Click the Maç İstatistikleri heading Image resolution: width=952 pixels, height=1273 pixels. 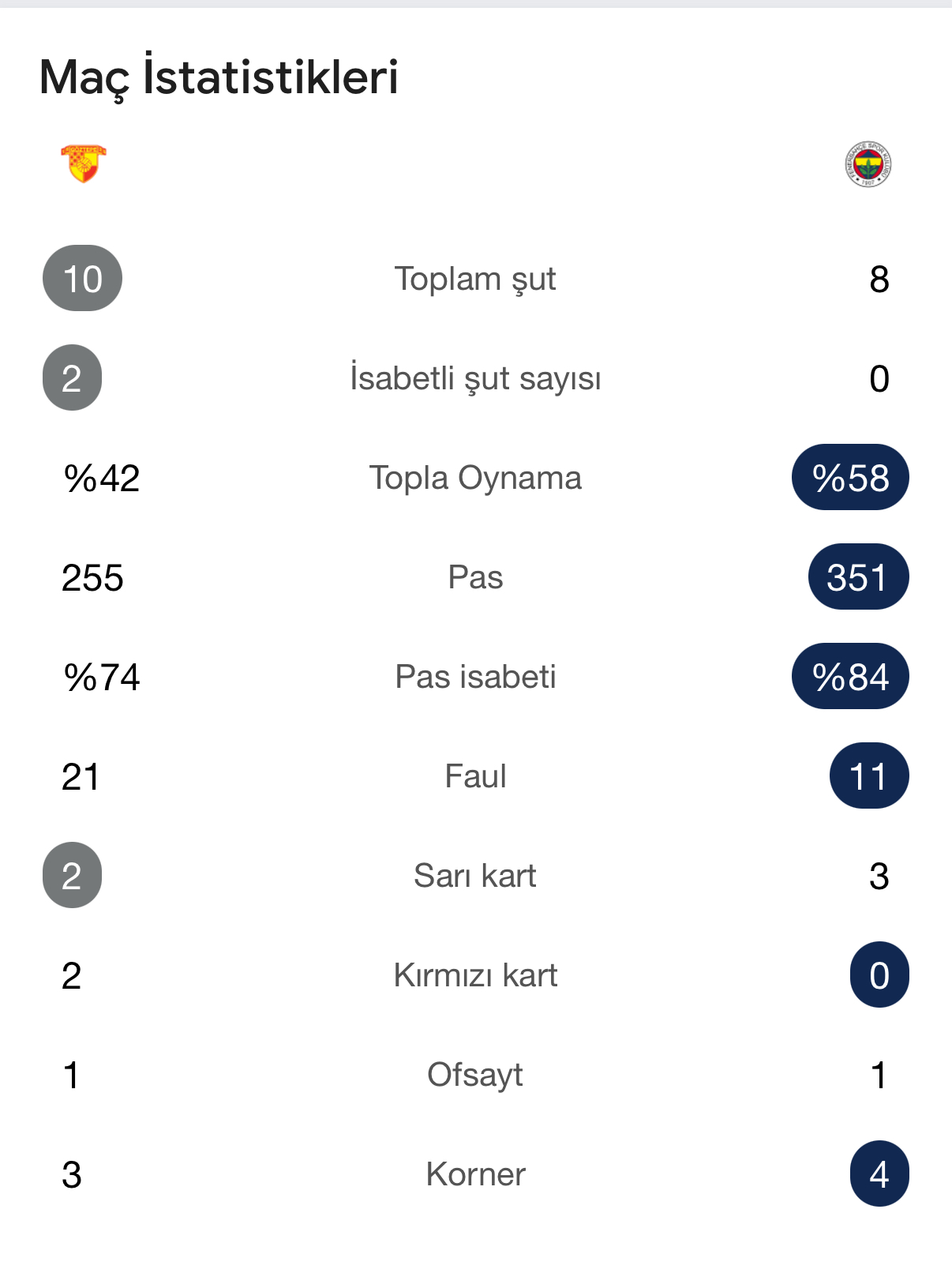point(219,77)
